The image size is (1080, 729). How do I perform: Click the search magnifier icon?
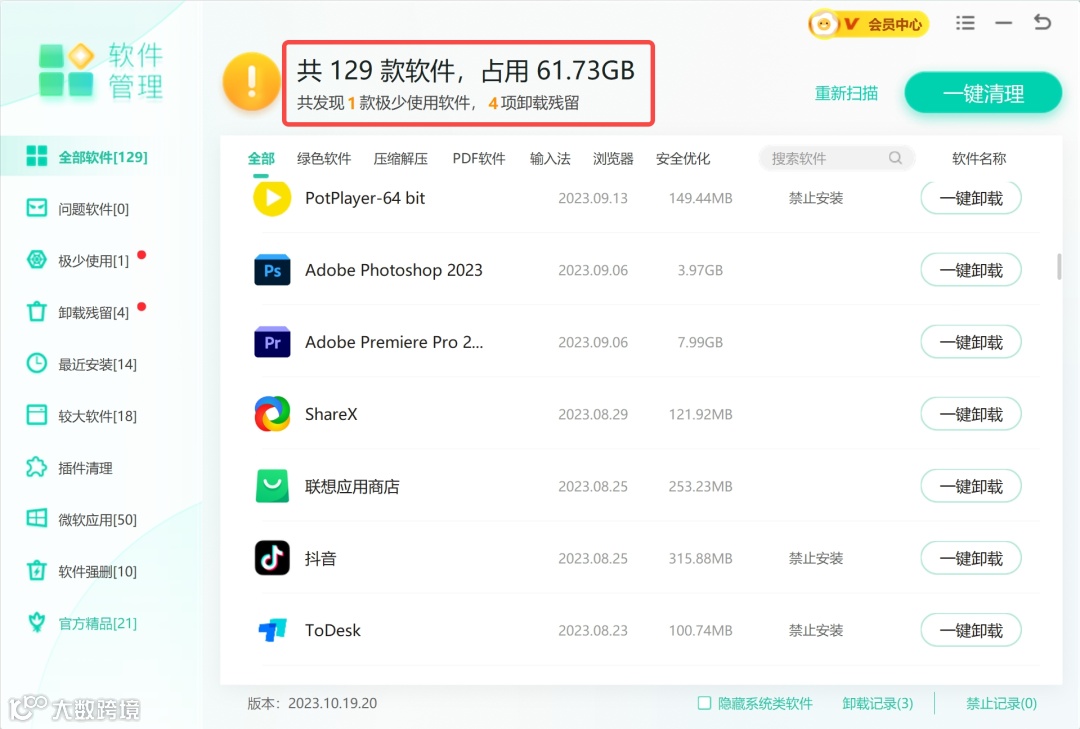pos(895,158)
